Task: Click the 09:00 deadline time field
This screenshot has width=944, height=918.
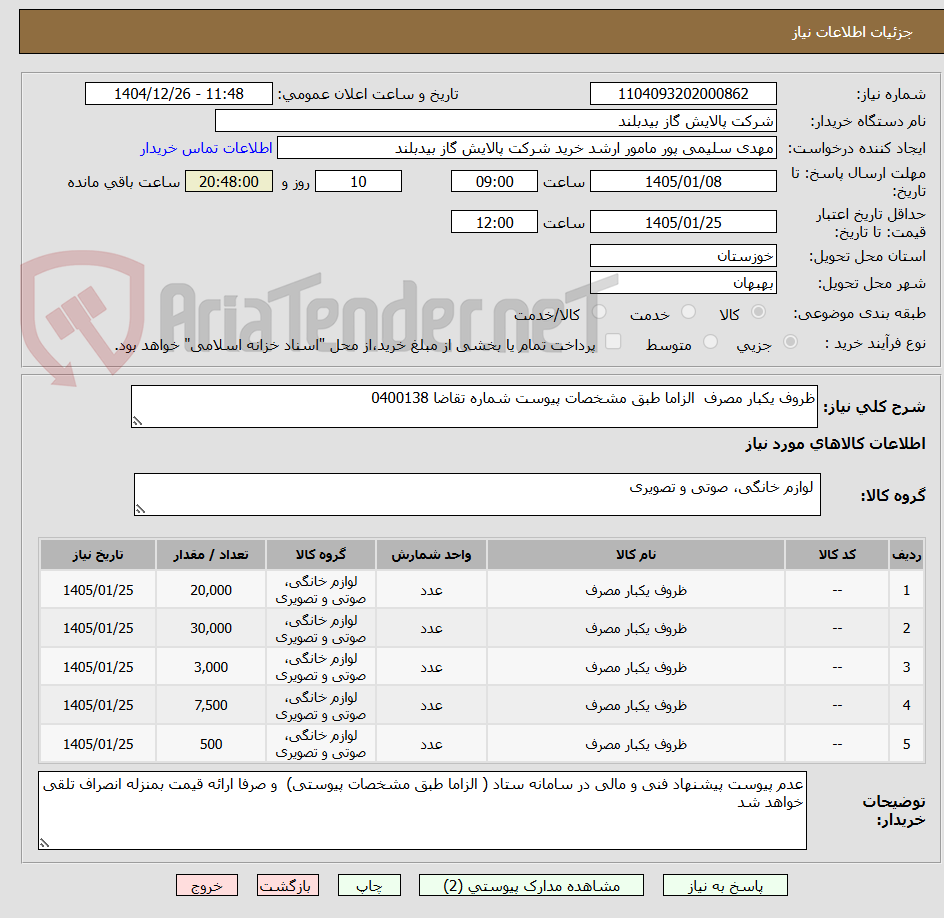Action: tap(494, 181)
